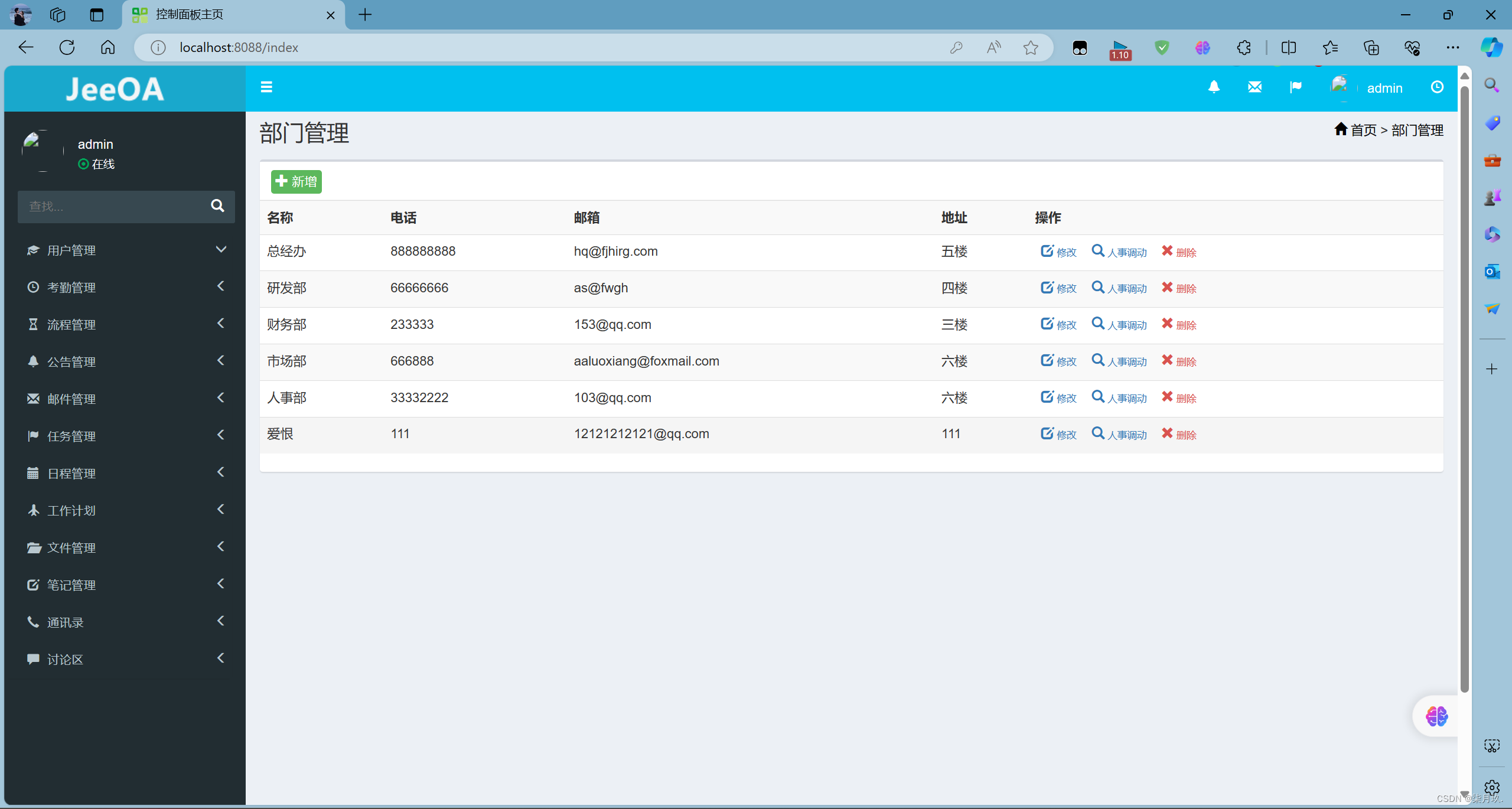Click 人事调动 for the 市场部 row
The height and width of the screenshot is (809, 1512).
pyautogui.click(x=1120, y=361)
